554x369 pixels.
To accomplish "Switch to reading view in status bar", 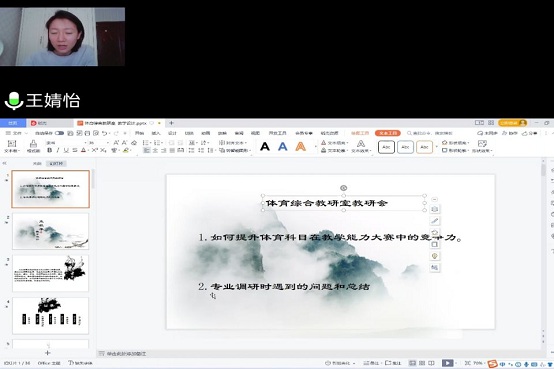I will (431, 363).
